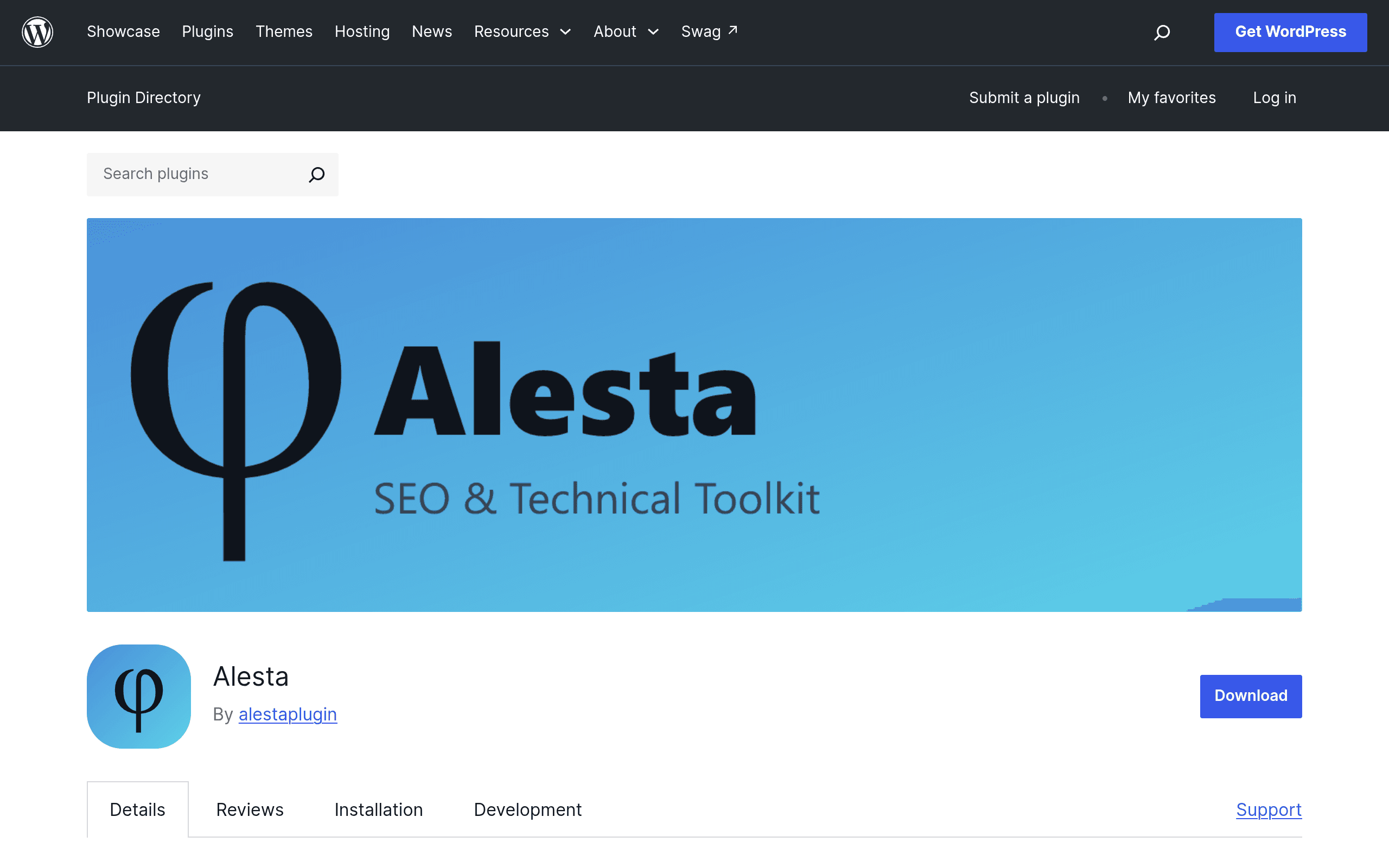This screenshot has height=868, width=1389.
Task: Expand the Resources dropdown menu
Action: (523, 32)
